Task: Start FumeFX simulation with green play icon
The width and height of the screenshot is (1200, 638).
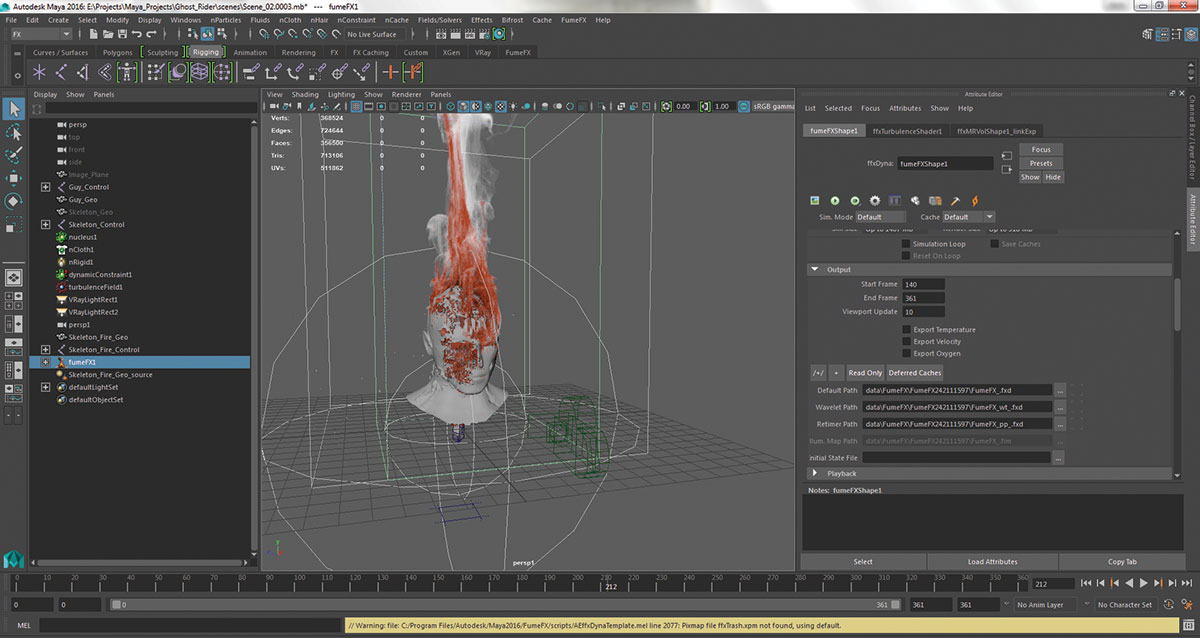Action: [834, 201]
